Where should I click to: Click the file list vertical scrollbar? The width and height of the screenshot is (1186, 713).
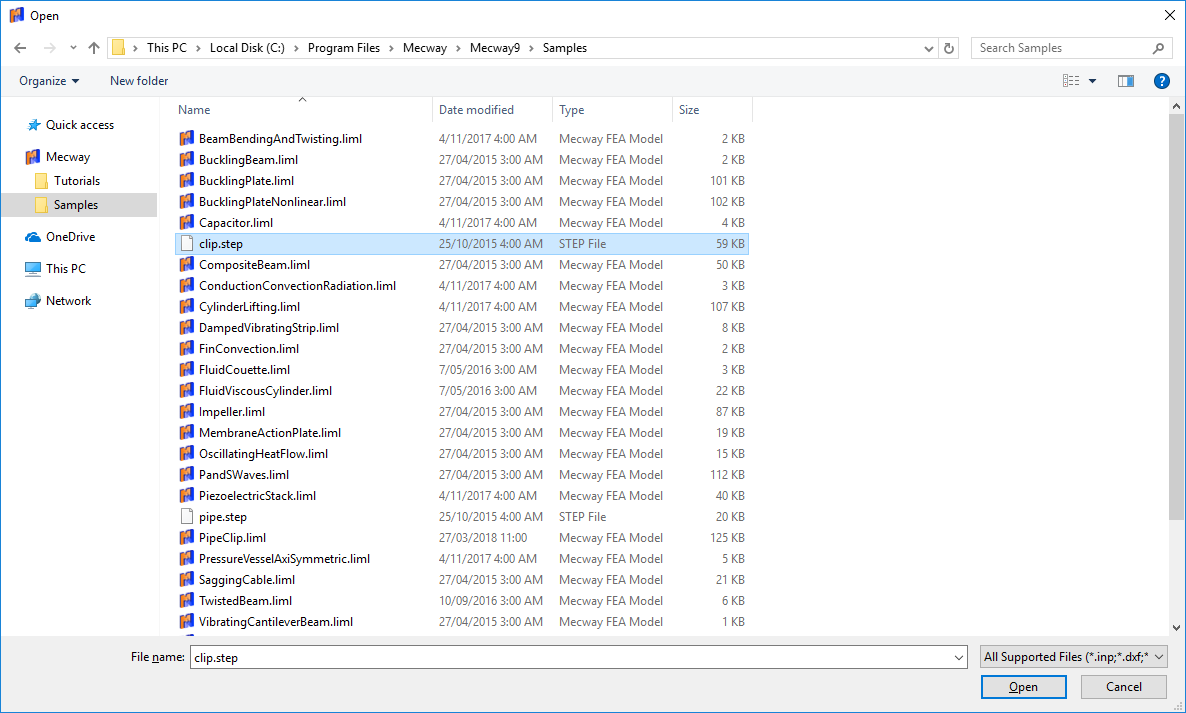pyautogui.click(x=1176, y=316)
